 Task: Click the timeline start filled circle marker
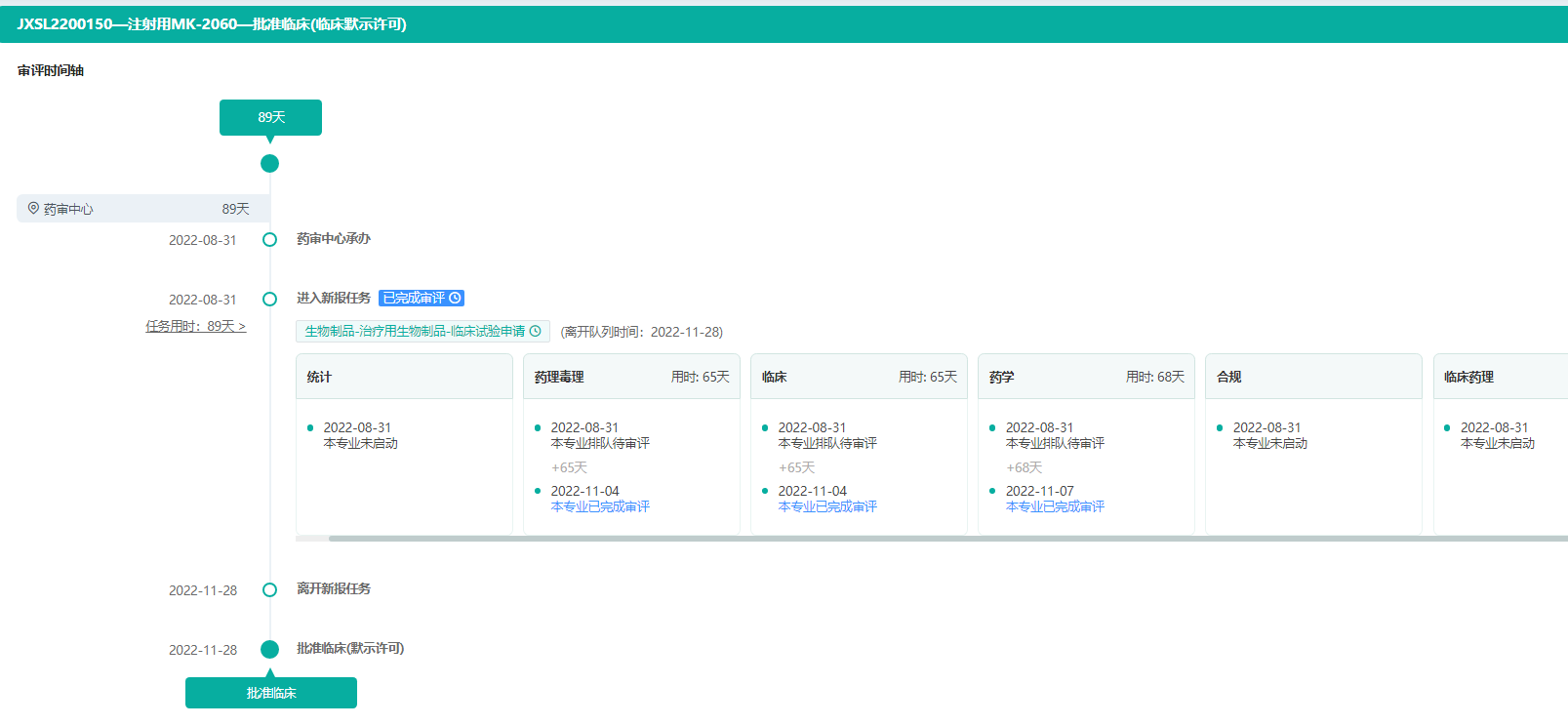click(x=270, y=163)
